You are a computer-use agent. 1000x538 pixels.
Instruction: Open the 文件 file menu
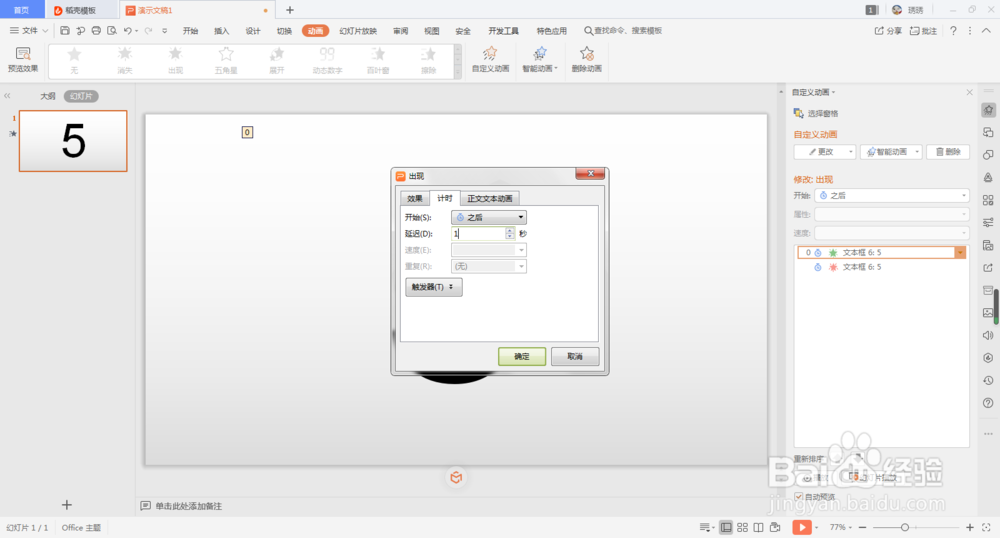29,31
